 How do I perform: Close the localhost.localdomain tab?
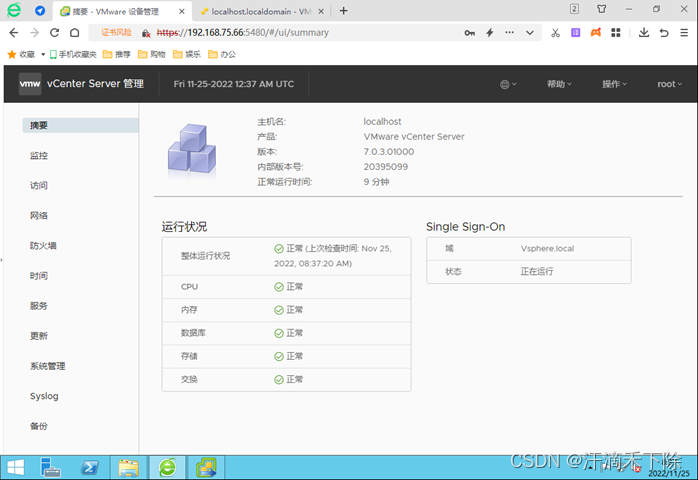pos(321,11)
